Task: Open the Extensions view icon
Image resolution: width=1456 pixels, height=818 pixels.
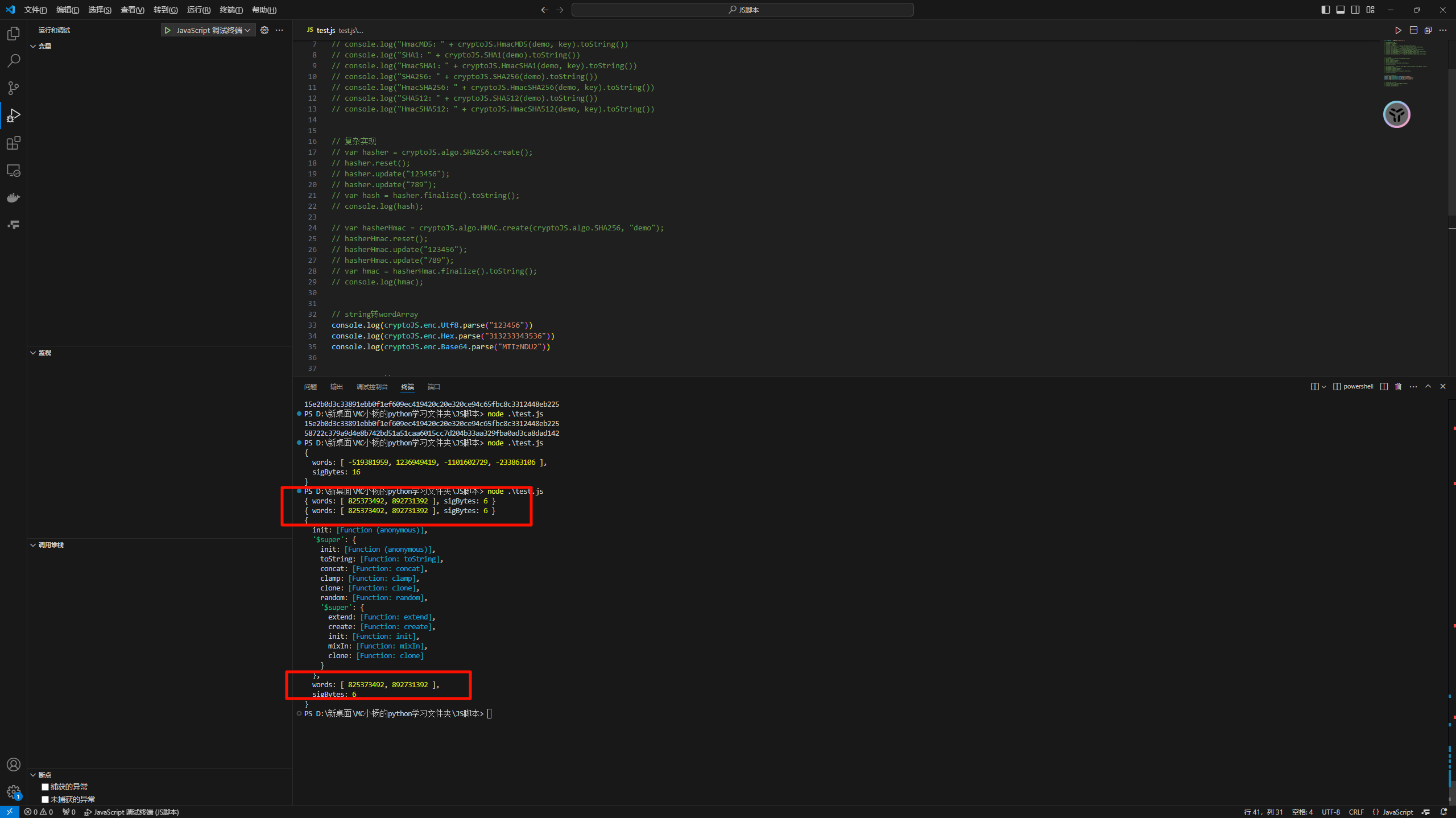Action: click(14, 143)
